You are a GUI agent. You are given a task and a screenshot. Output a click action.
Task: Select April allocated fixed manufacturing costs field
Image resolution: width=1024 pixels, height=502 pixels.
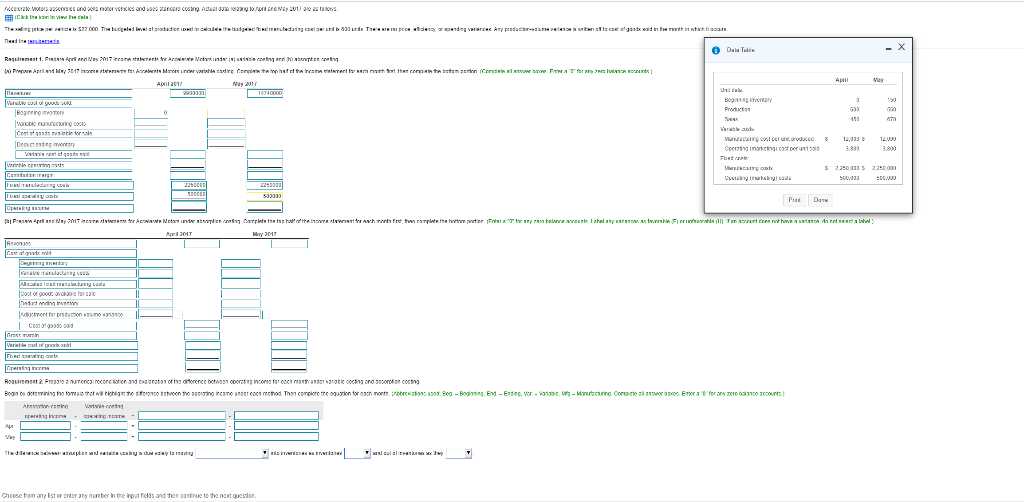coord(155,284)
